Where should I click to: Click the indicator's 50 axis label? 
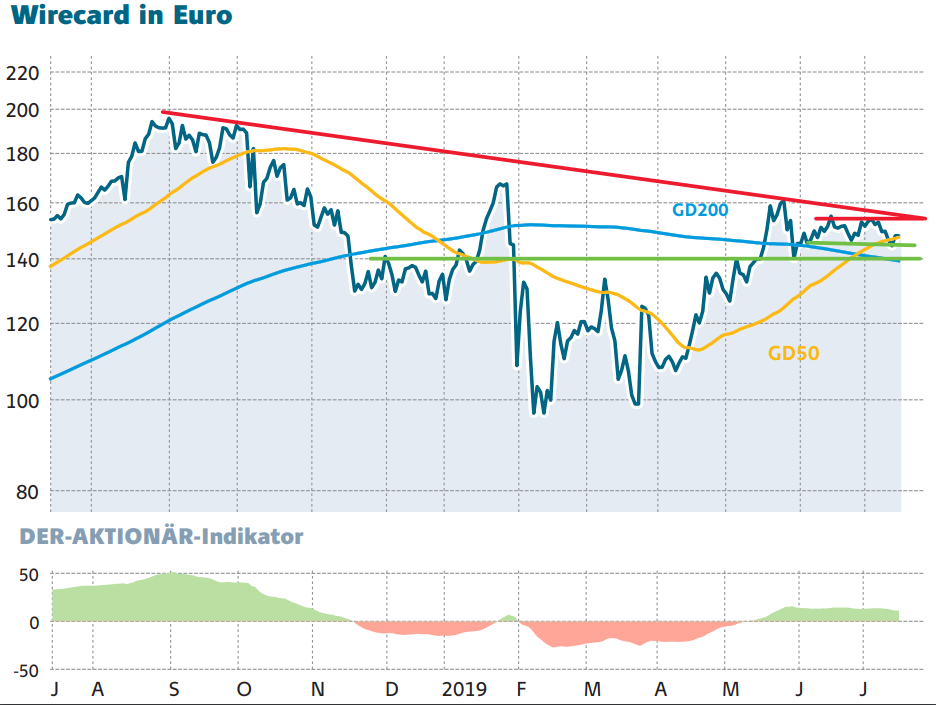29,575
